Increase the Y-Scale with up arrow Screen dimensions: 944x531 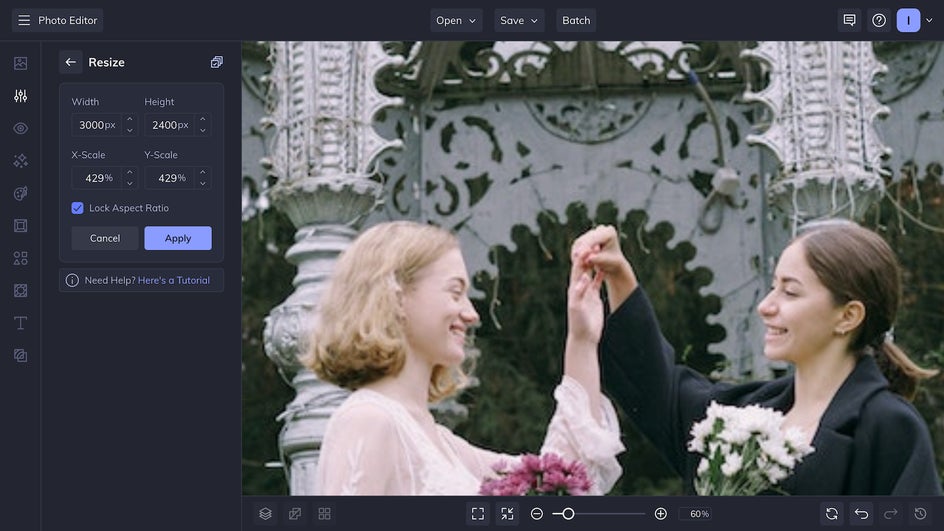(203, 172)
